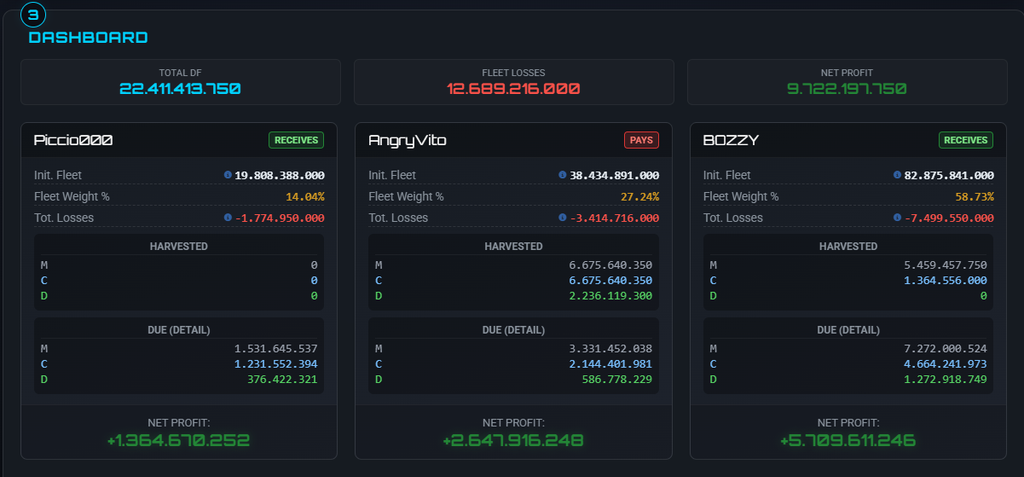1024x477 pixels.
Task: Click info icon beside BOZZY Init. Fleet value
Action: coord(897,175)
